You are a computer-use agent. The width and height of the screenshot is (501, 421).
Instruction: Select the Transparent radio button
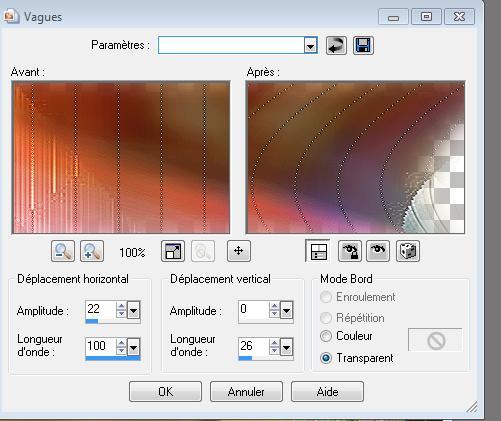[x=326, y=358]
